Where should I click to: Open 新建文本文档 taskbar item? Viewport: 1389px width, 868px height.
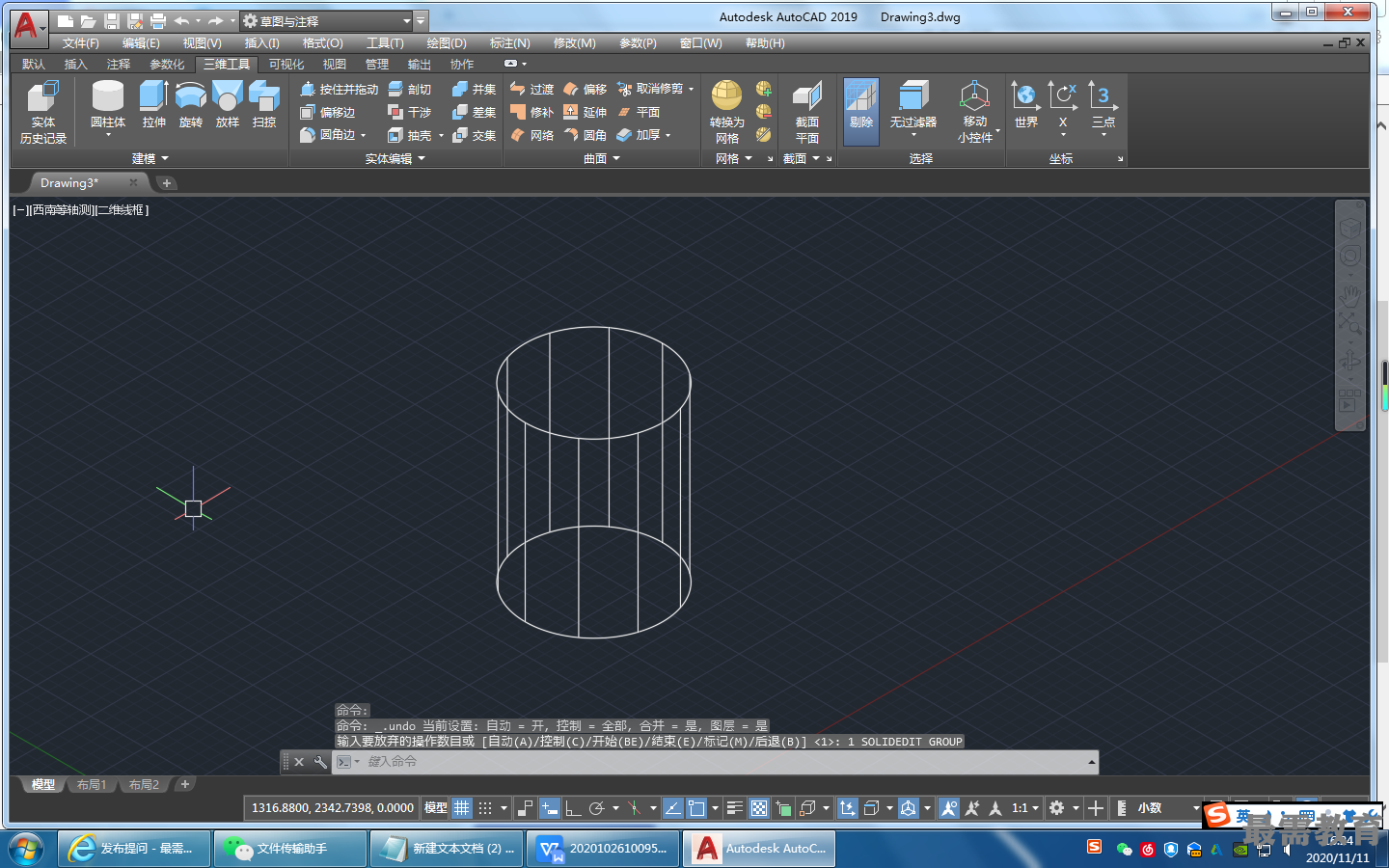point(446,849)
